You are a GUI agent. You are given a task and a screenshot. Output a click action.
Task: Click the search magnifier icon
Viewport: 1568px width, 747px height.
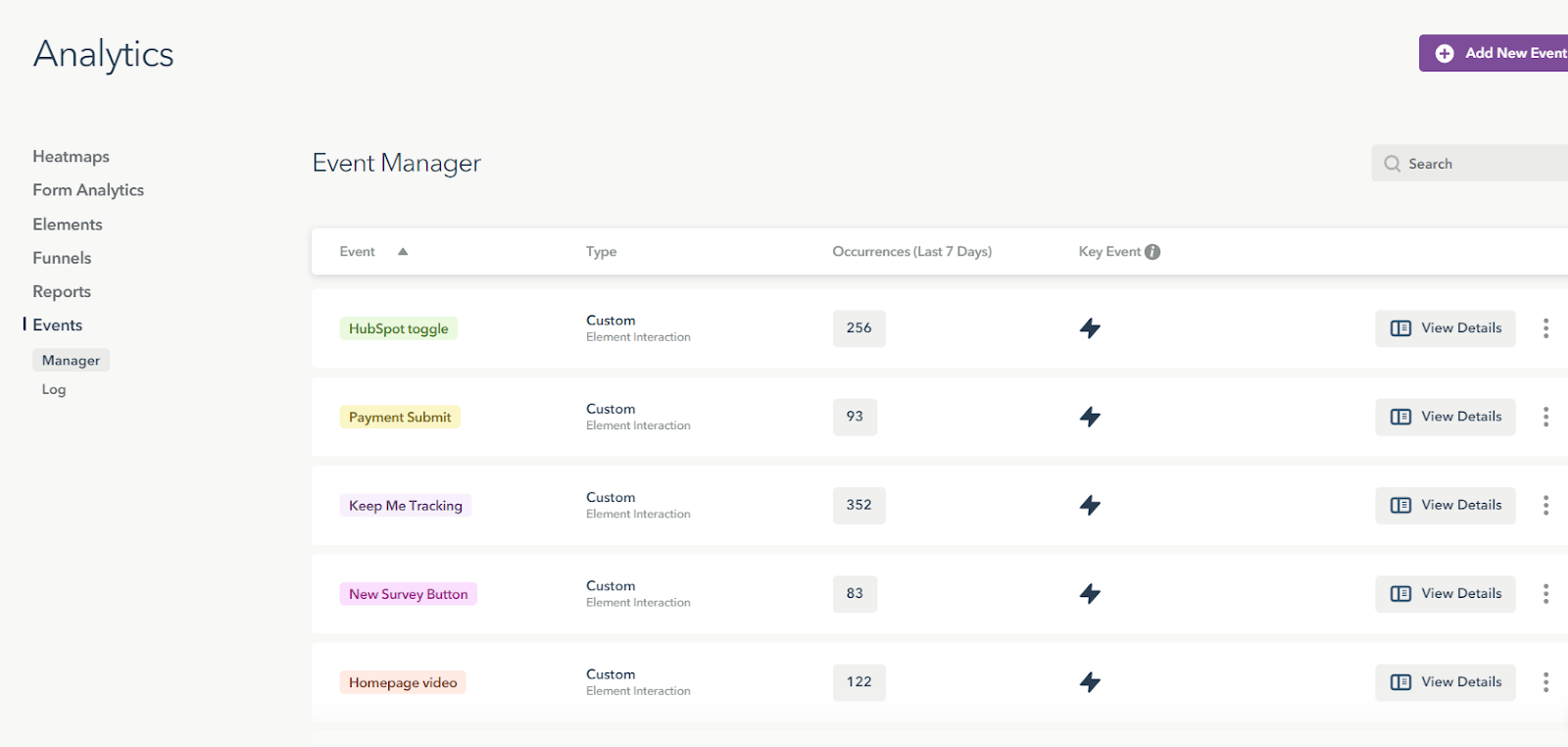coord(1392,164)
